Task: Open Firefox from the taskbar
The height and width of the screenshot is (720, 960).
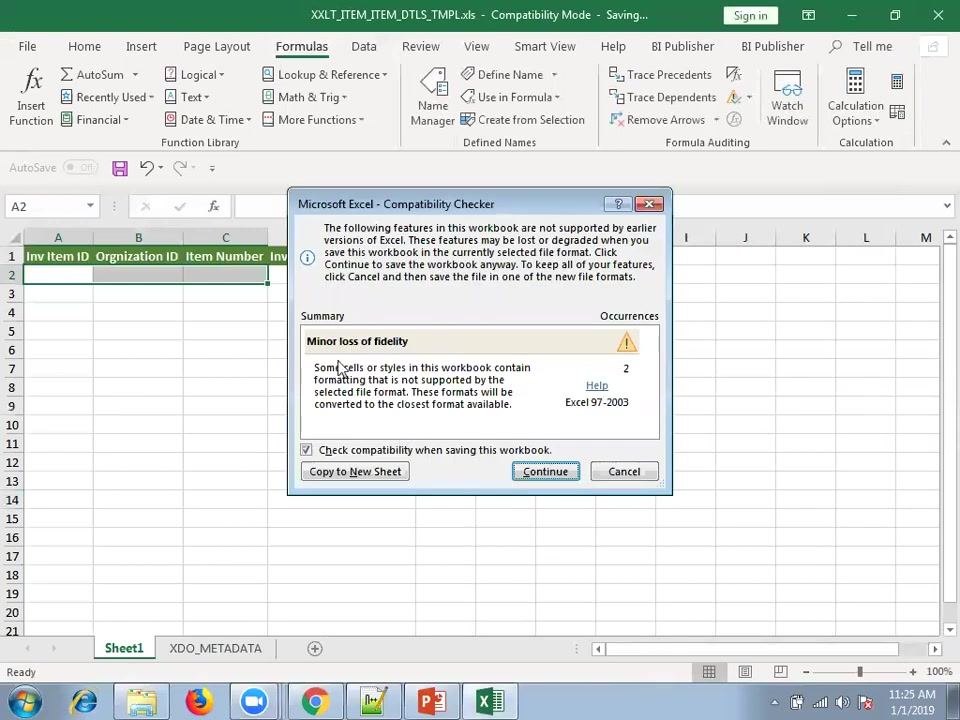Action: pos(199,701)
